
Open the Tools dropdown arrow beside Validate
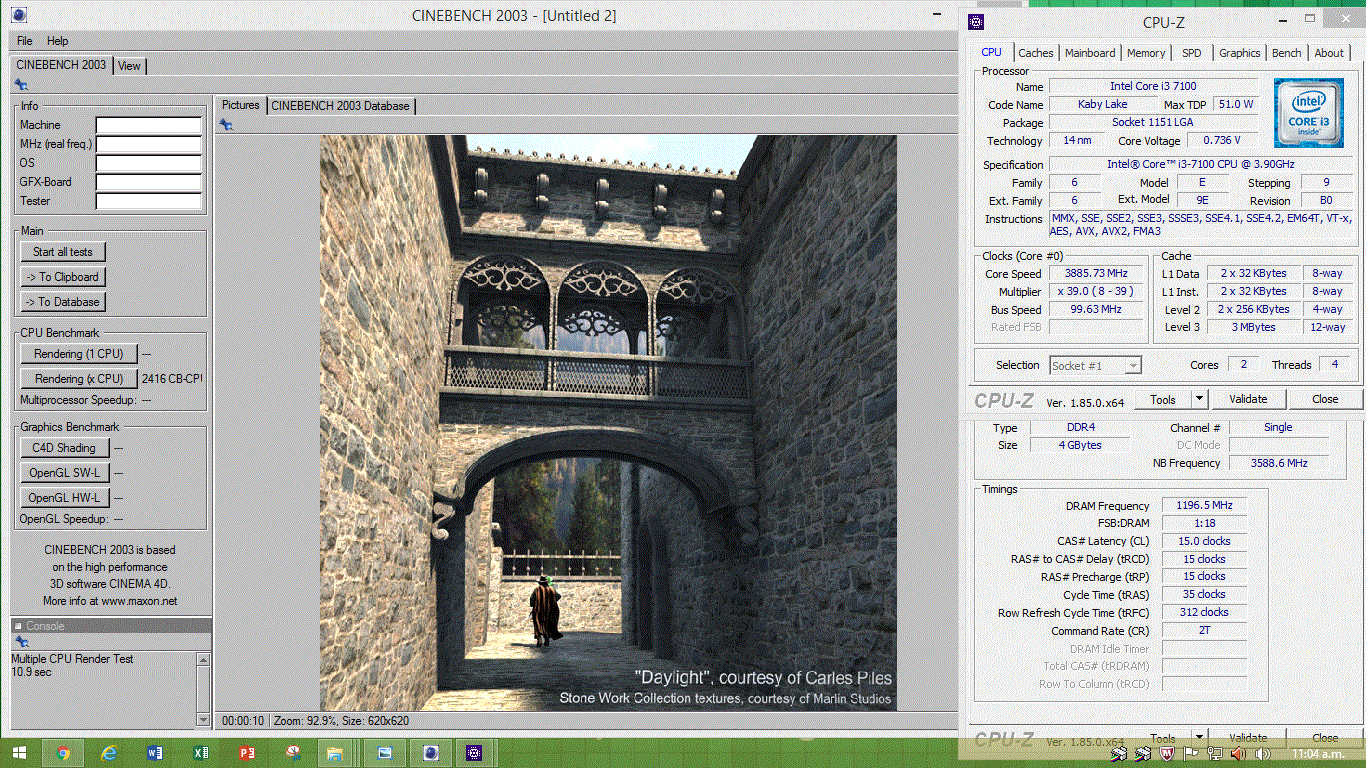click(x=1201, y=399)
